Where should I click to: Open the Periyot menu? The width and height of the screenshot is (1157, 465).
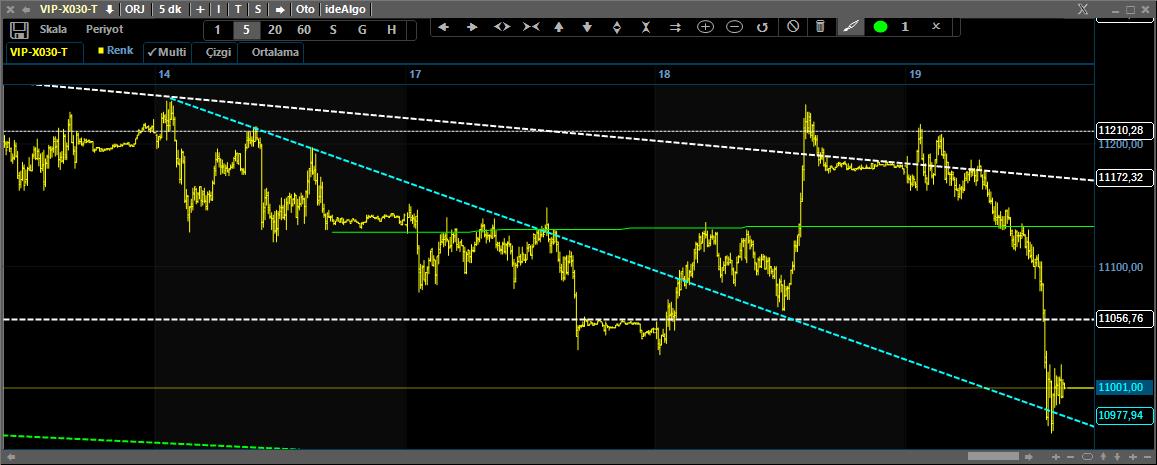pos(104,29)
